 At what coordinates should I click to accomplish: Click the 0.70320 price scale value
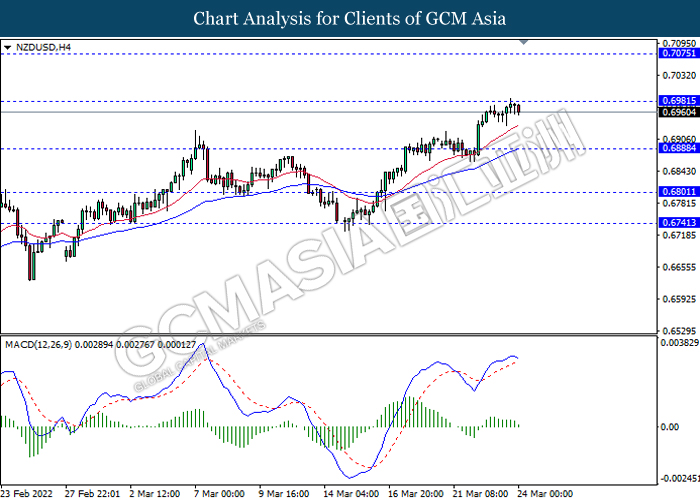click(x=679, y=75)
